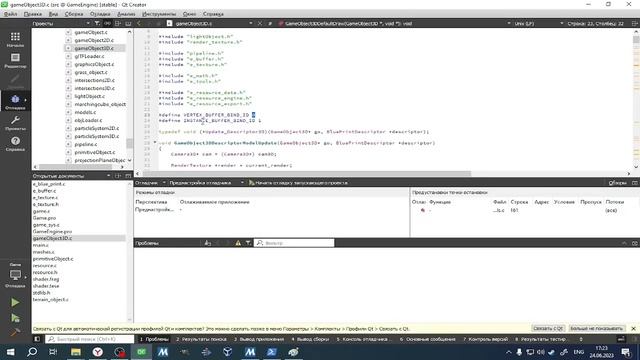Switch to 2 Search Results tab
This screenshot has height=360, width=640.
[x=201, y=339]
